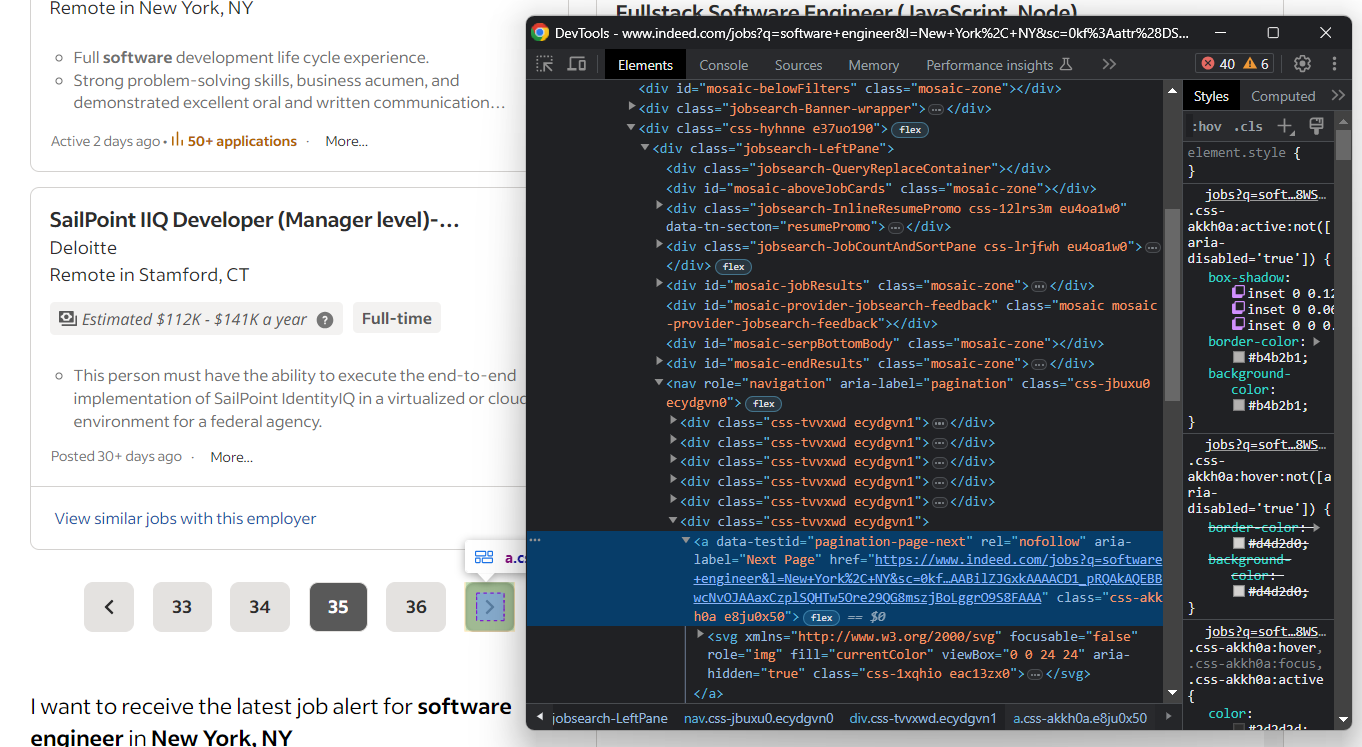Toggle the device toolbar icon
This screenshot has height=747, width=1362.
(577, 64)
